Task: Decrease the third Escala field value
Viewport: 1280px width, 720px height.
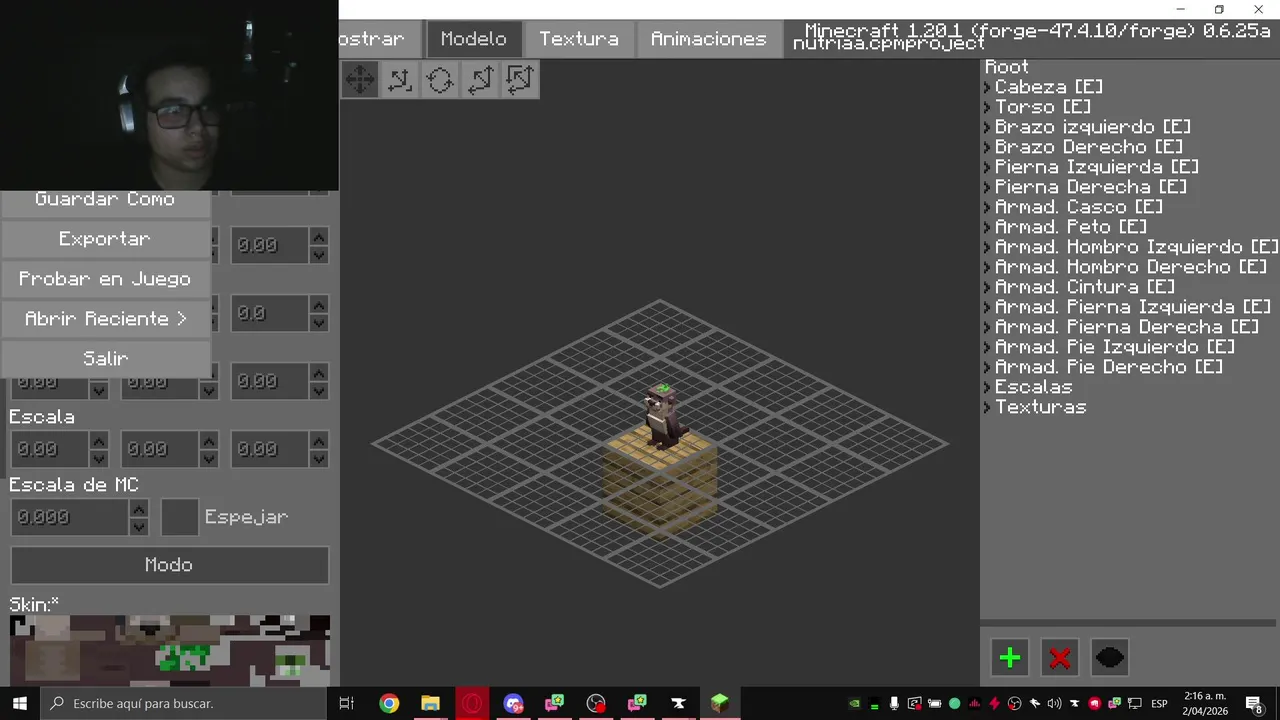Action: [x=319, y=458]
